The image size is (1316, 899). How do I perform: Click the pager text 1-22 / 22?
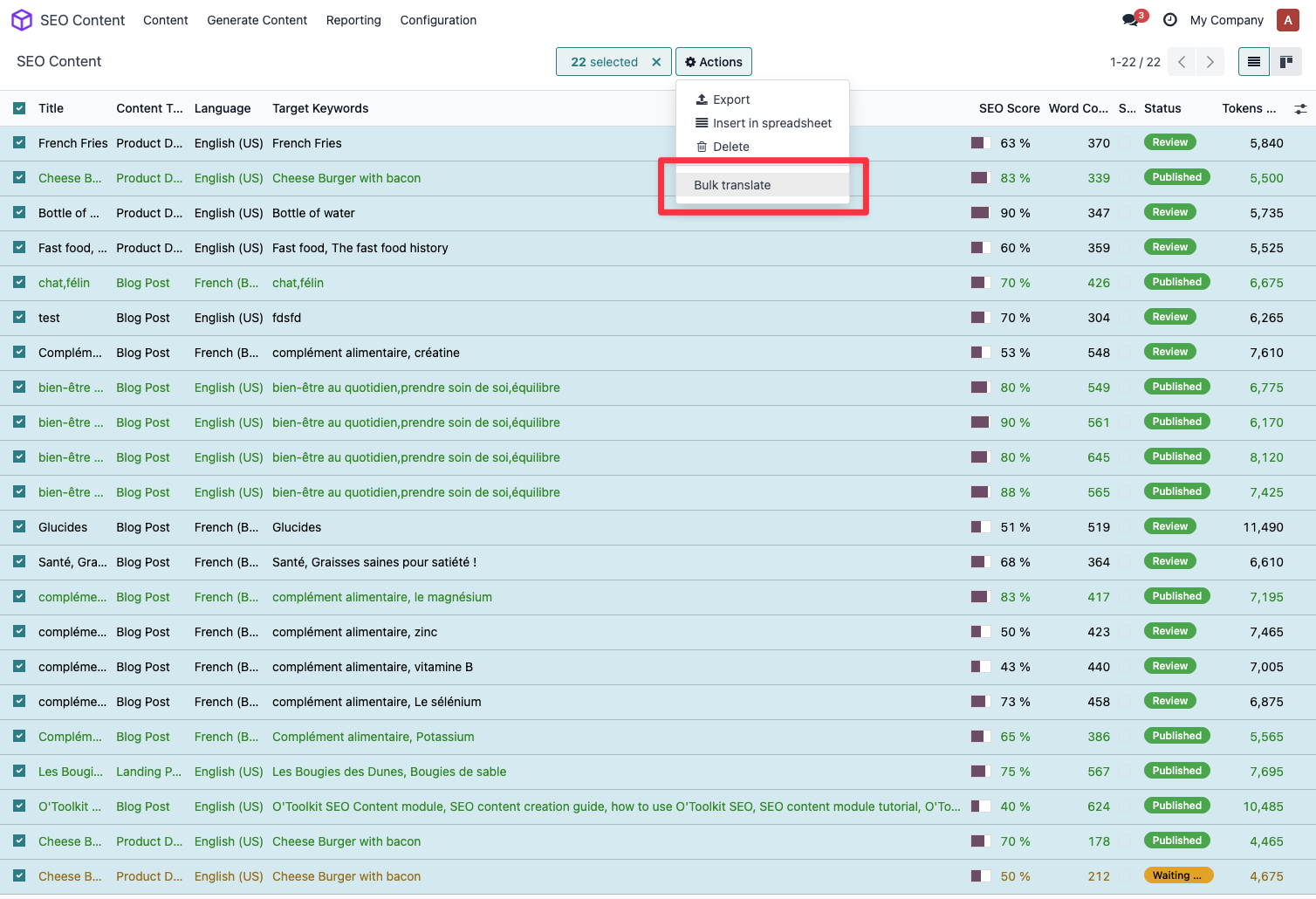(x=1134, y=62)
